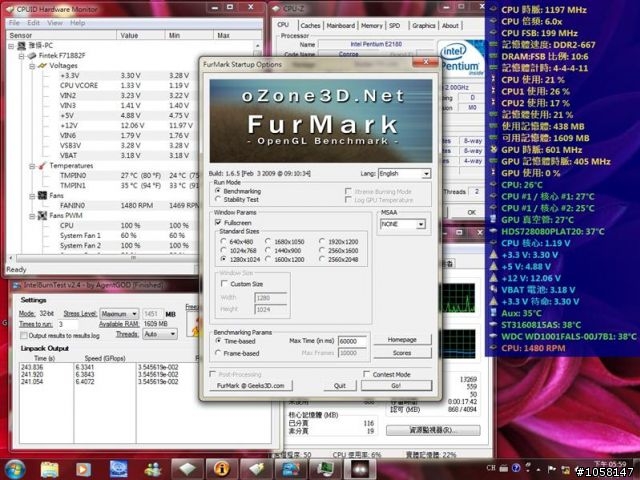Screen dimensions: 640x480
Task: Collapse the Fans tree node
Action: pos(32,196)
